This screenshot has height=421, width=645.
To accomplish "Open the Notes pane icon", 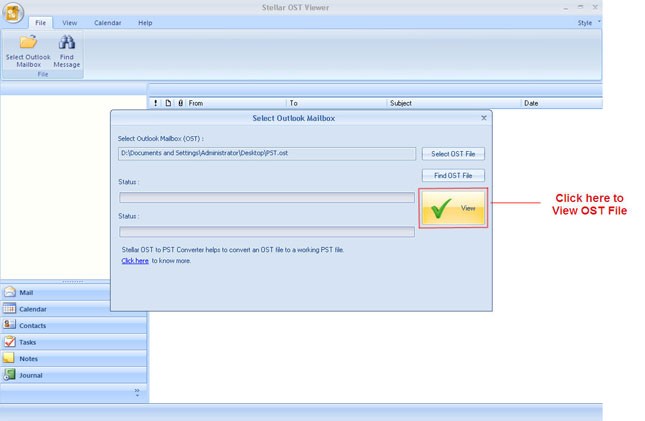I will (x=9, y=358).
